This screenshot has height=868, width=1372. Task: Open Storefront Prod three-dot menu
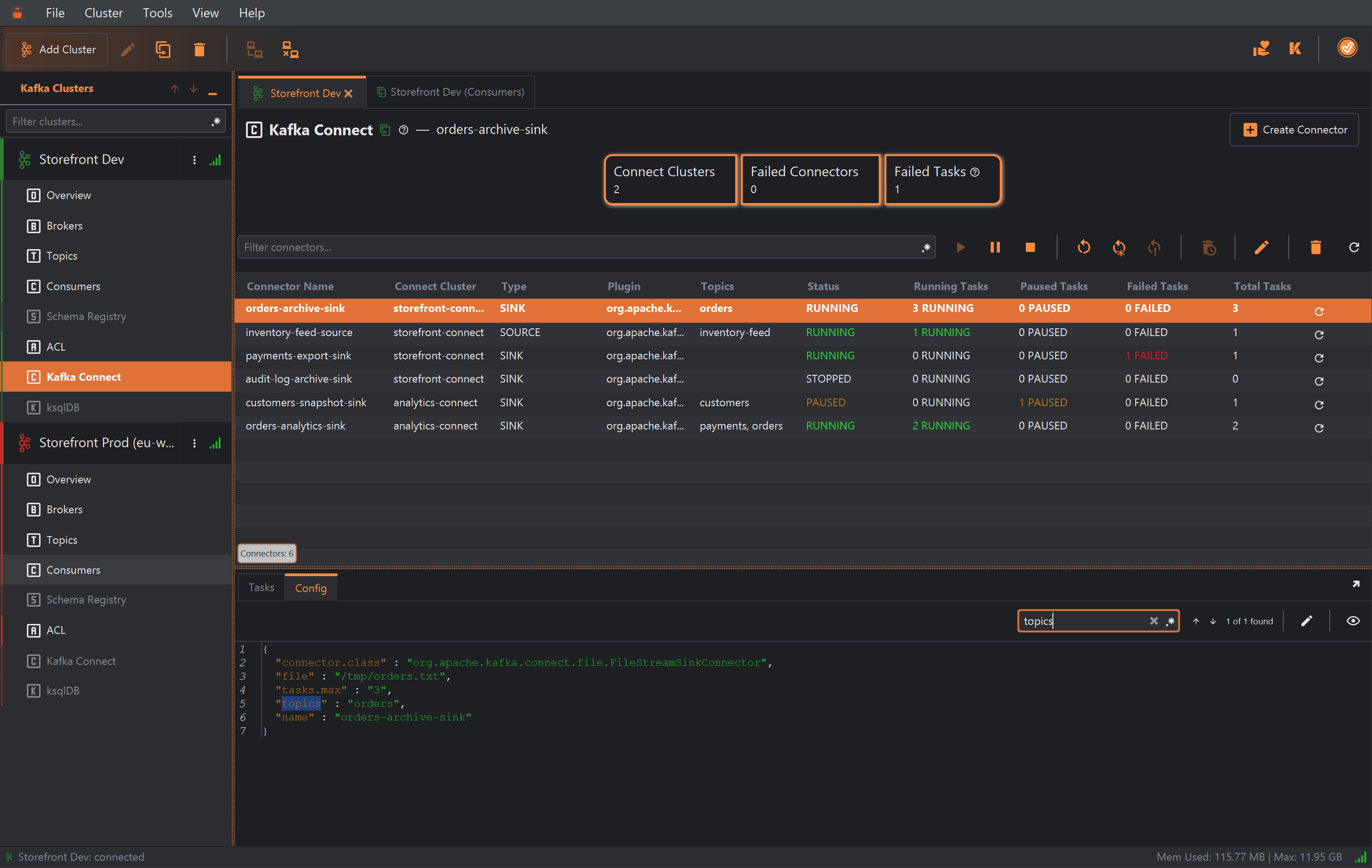(x=195, y=443)
